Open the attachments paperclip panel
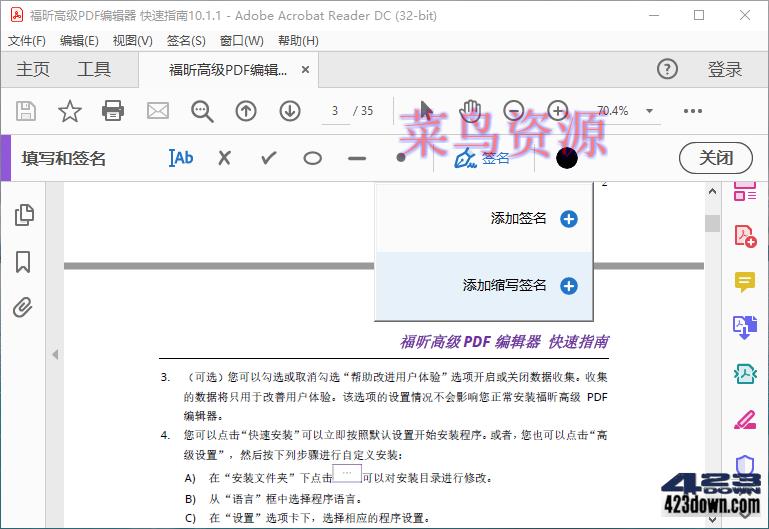 tap(23, 307)
